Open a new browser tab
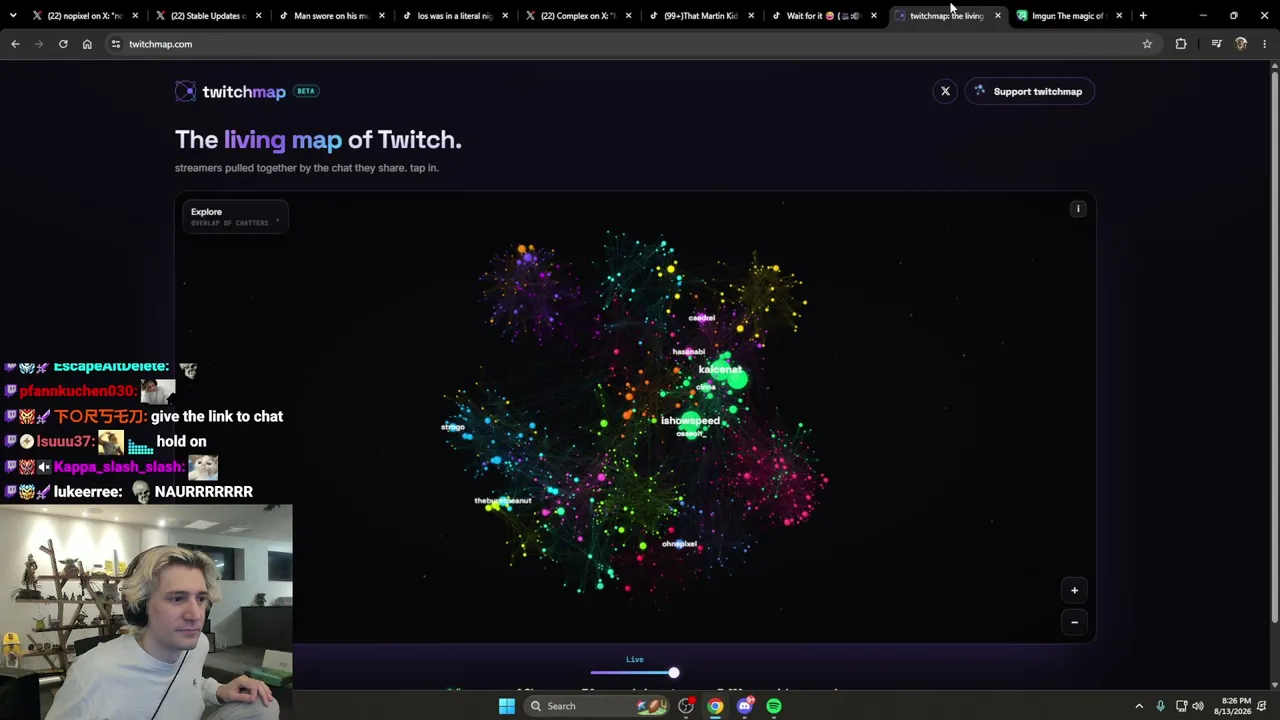The image size is (1280, 720). click(x=1143, y=15)
